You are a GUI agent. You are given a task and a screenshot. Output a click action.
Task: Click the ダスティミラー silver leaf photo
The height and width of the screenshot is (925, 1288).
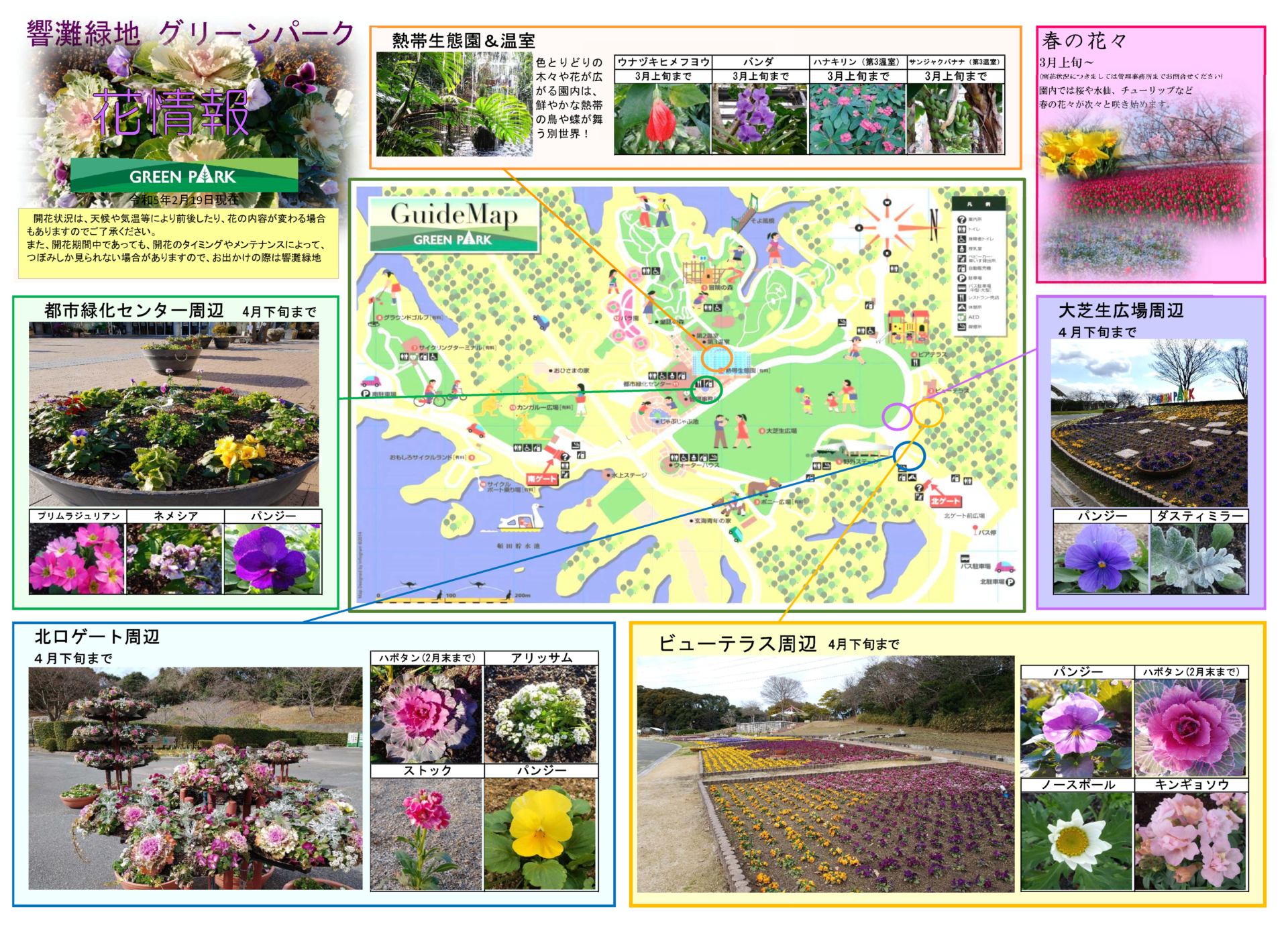[1198, 558]
